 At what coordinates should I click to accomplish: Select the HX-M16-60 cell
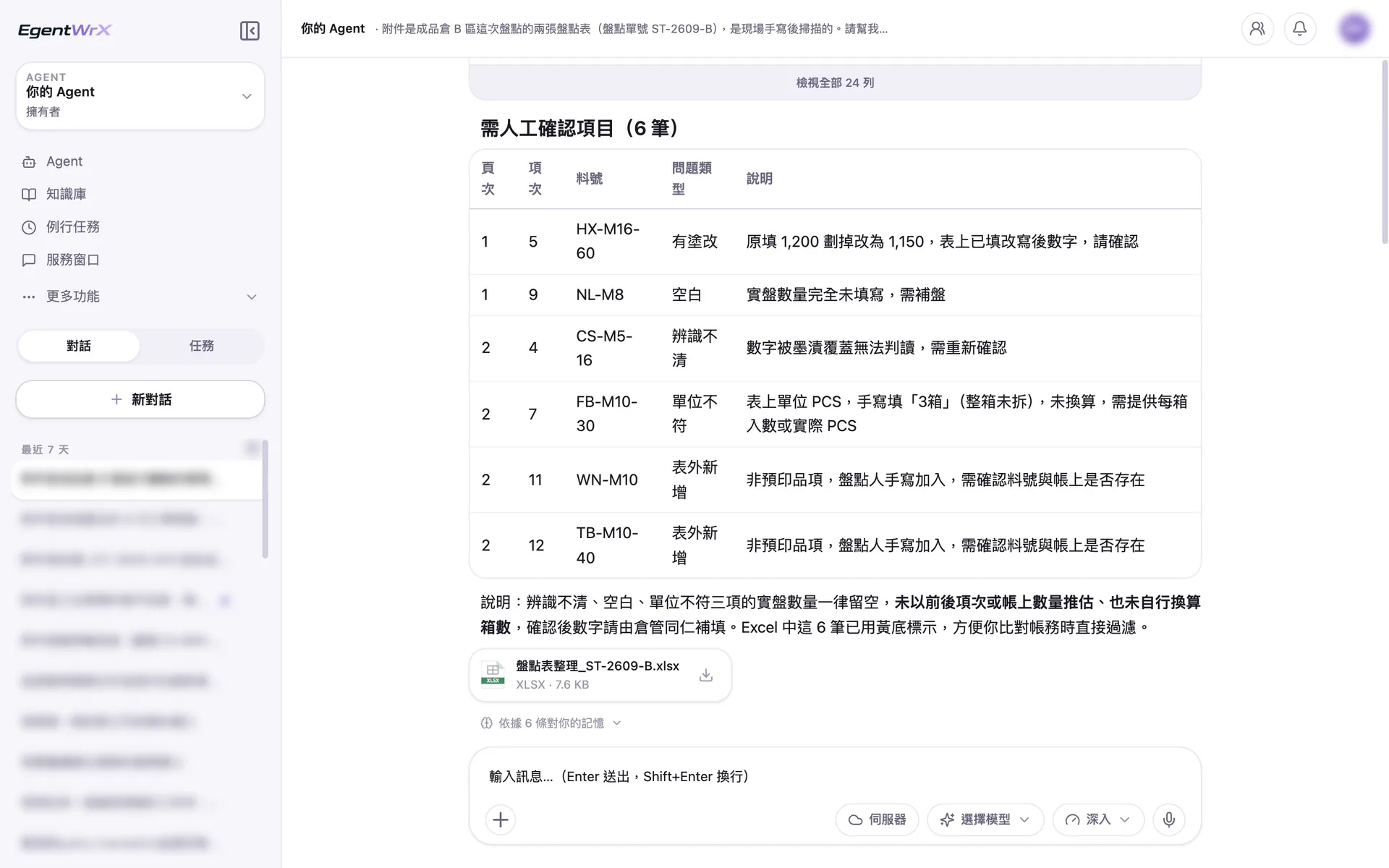pos(612,242)
